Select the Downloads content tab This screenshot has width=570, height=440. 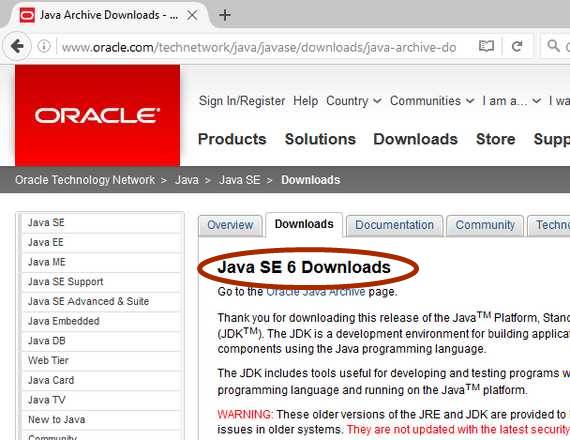[304, 224]
